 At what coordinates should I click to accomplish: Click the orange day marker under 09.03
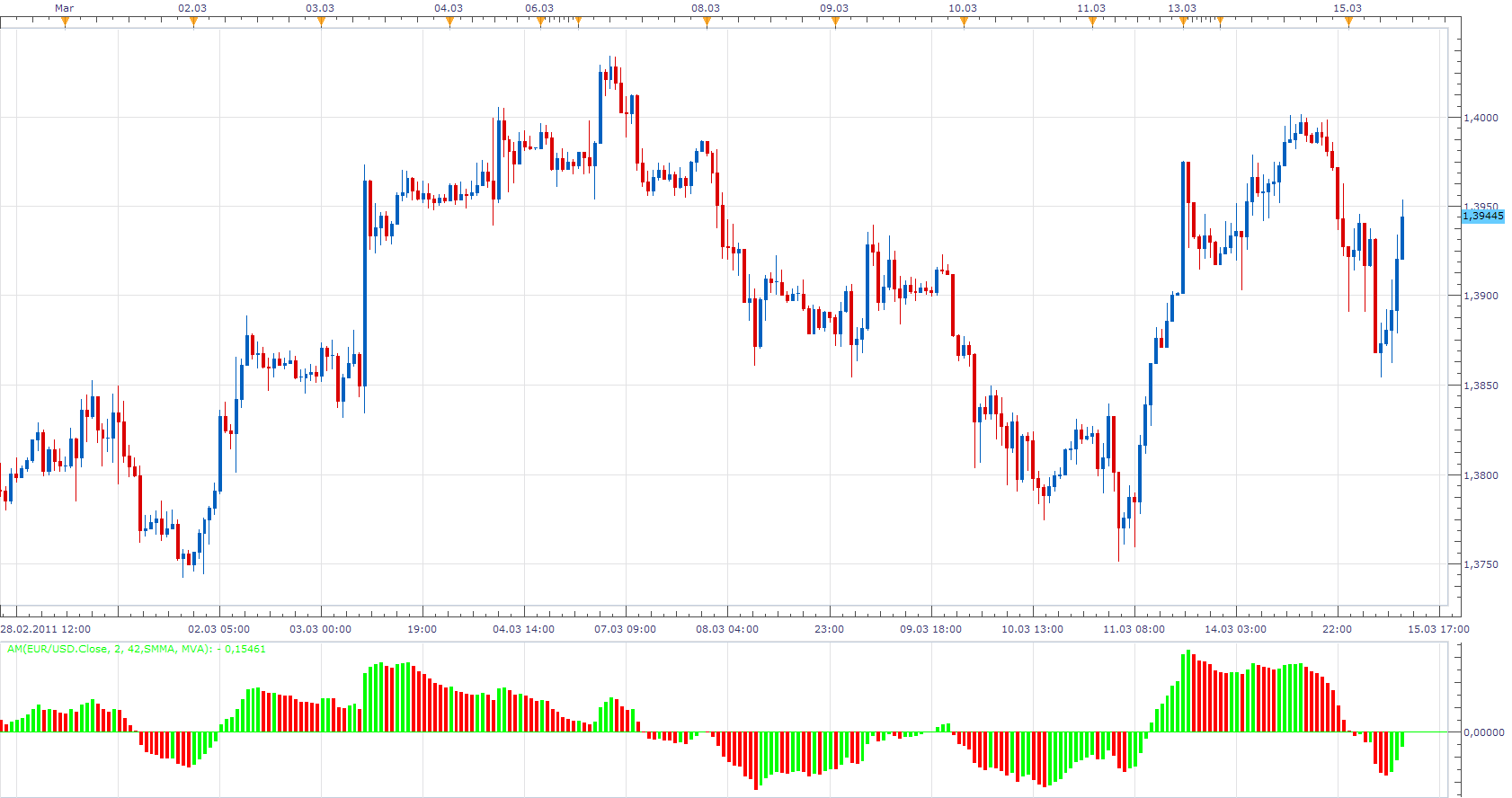(x=835, y=22)
